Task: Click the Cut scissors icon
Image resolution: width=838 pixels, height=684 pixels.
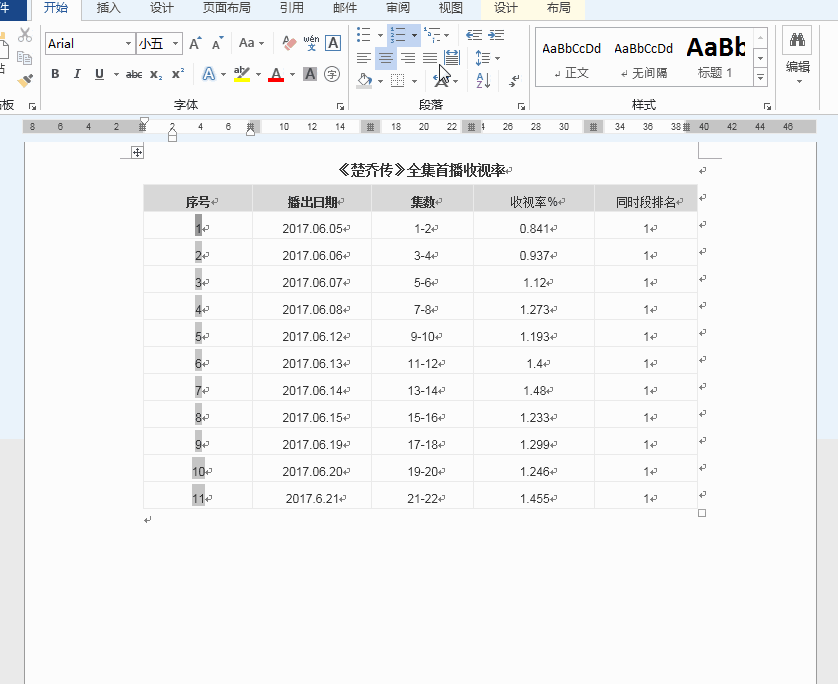Action: tap(25, 35)
